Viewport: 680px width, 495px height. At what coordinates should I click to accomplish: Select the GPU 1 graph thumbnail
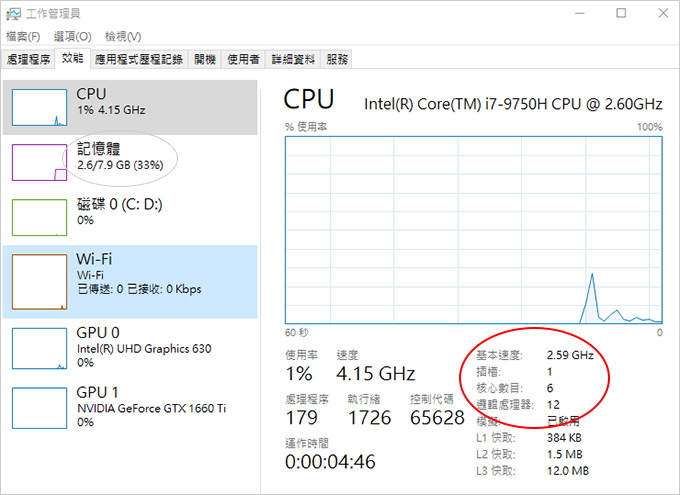point(39,408)
